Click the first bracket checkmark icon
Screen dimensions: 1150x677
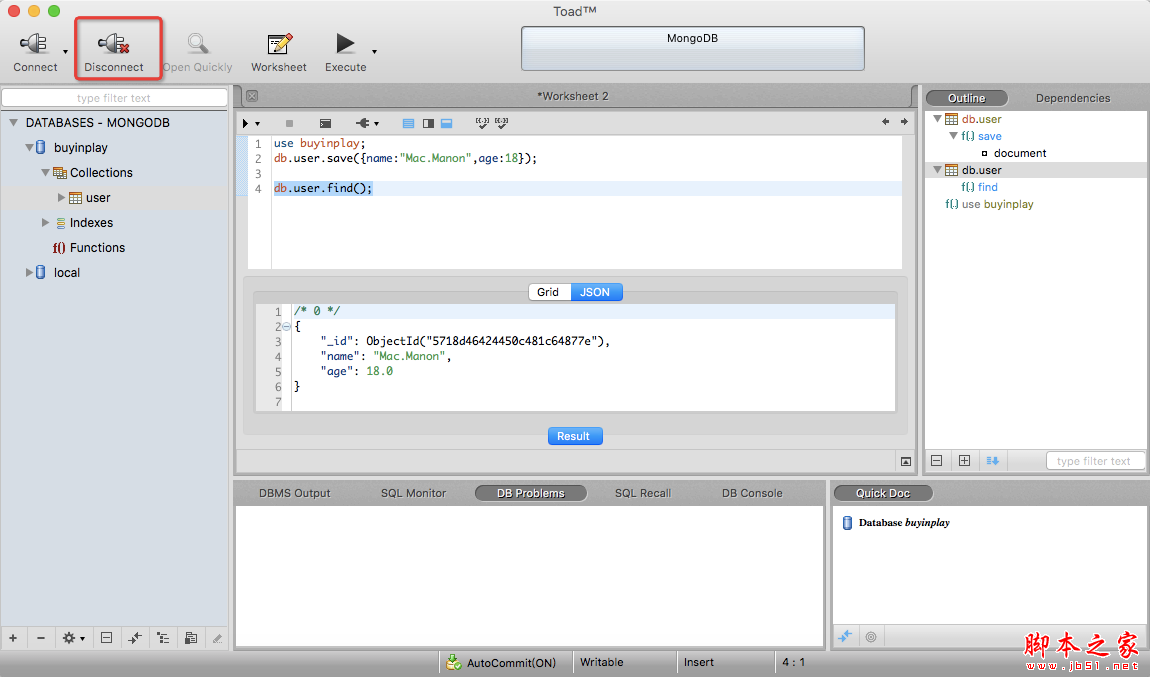point(482,123)
